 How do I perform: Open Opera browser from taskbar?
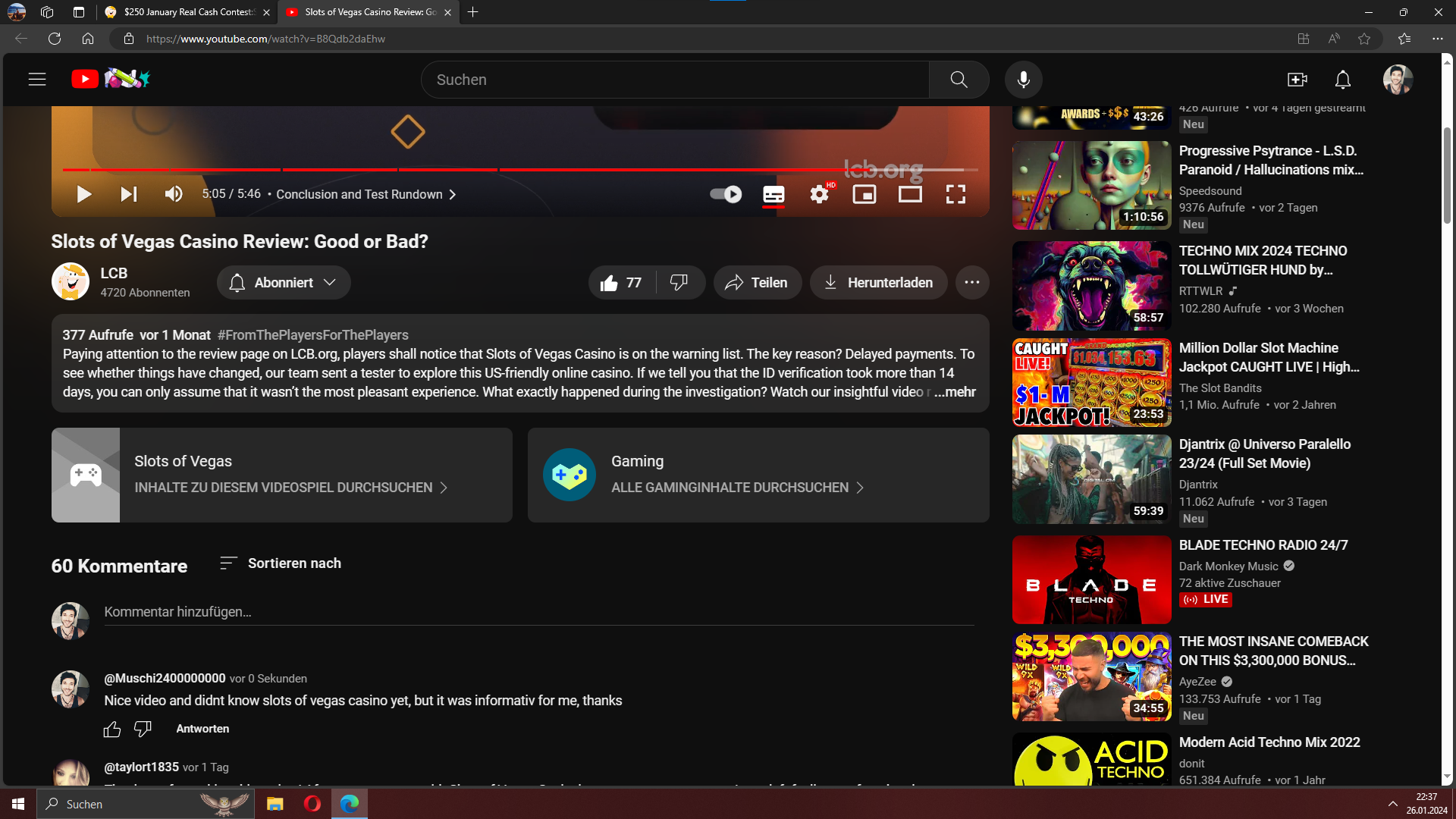pyautogui.click(x=312, y=804)
